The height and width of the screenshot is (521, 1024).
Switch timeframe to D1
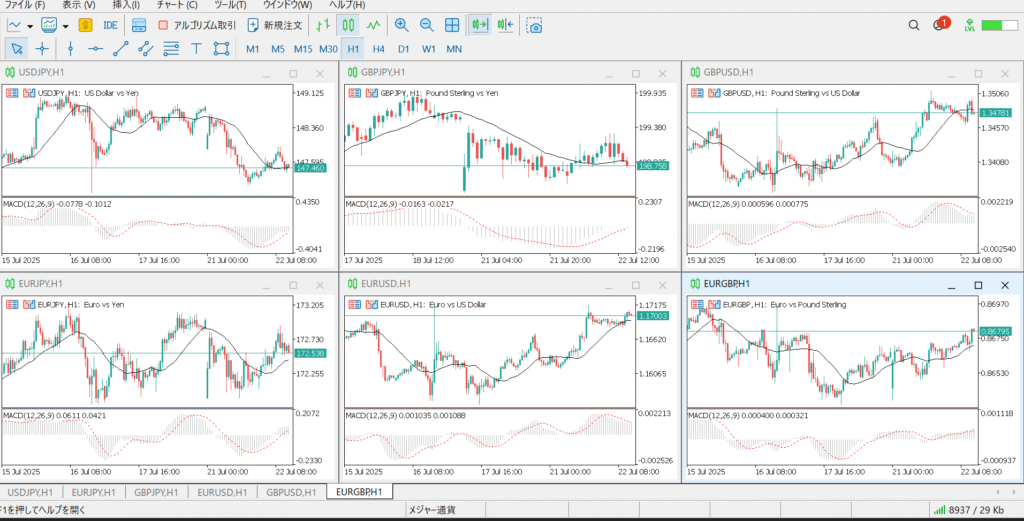404,49
